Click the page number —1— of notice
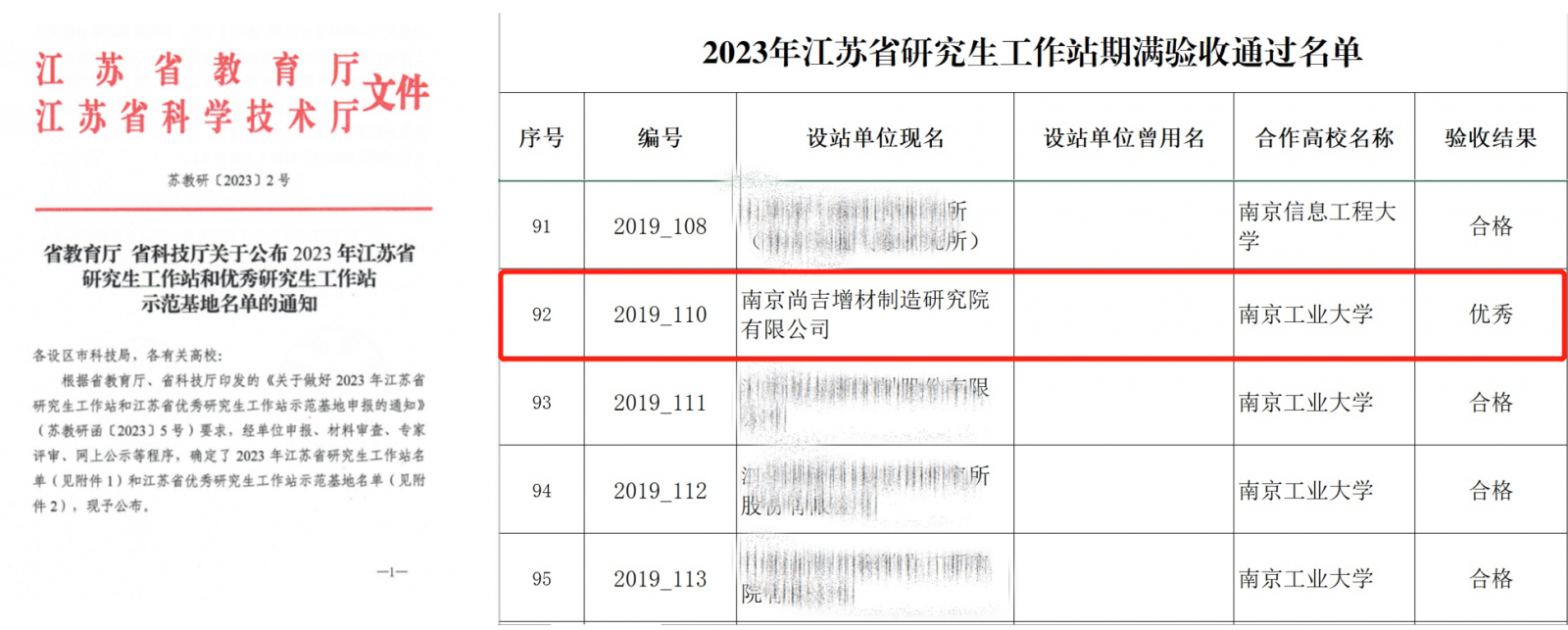The height and width of the screenshot is (630, 1568). click(392, 571)
